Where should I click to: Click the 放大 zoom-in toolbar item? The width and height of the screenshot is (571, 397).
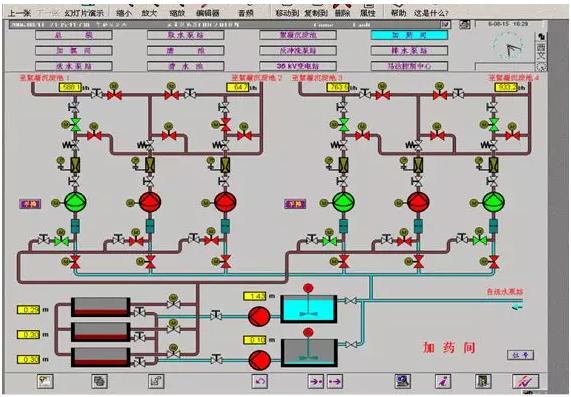(x=149, y=13)
